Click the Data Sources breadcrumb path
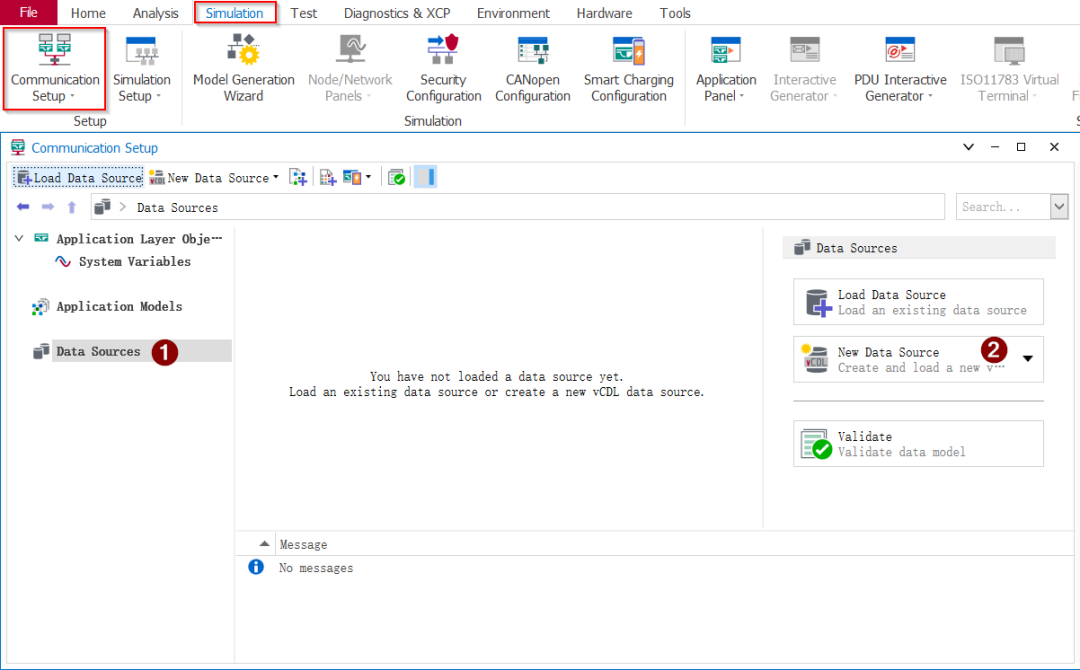 point(177,207)
